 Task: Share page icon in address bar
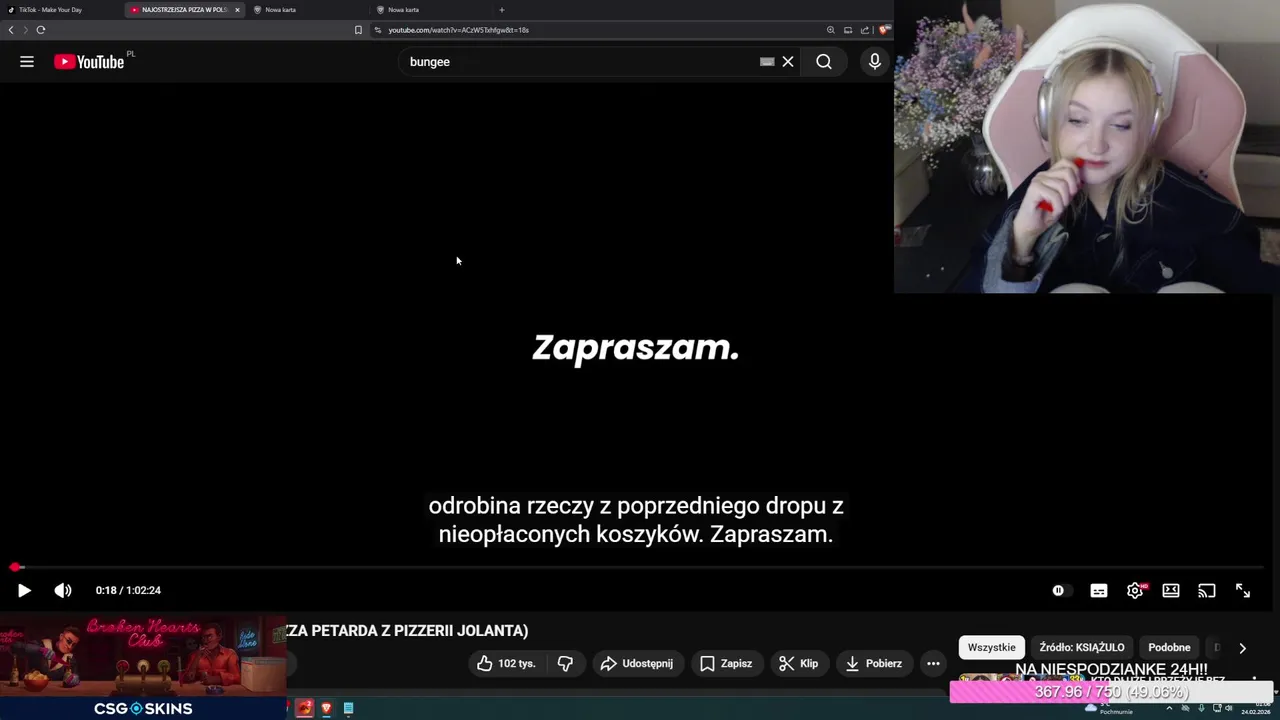click(865, 30)
